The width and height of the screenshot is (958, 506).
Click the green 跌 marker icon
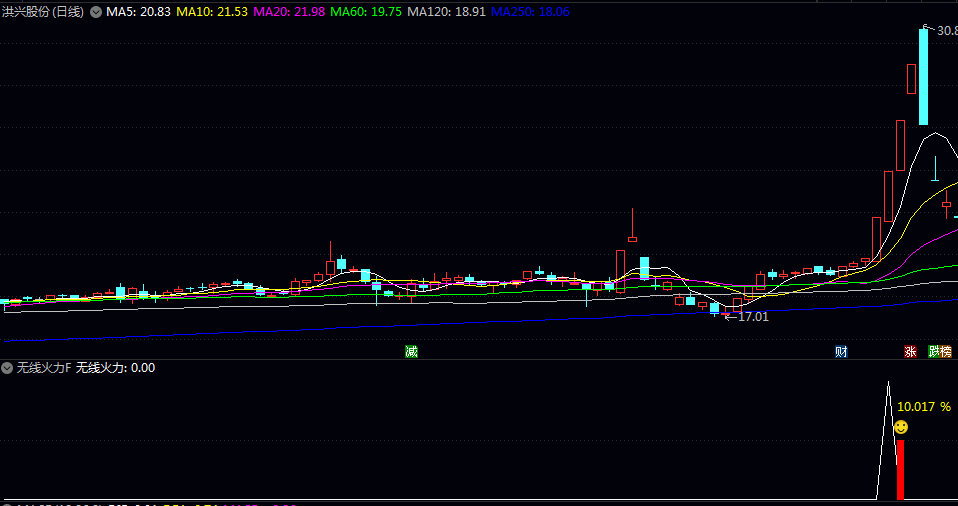(x=934, y=352)
